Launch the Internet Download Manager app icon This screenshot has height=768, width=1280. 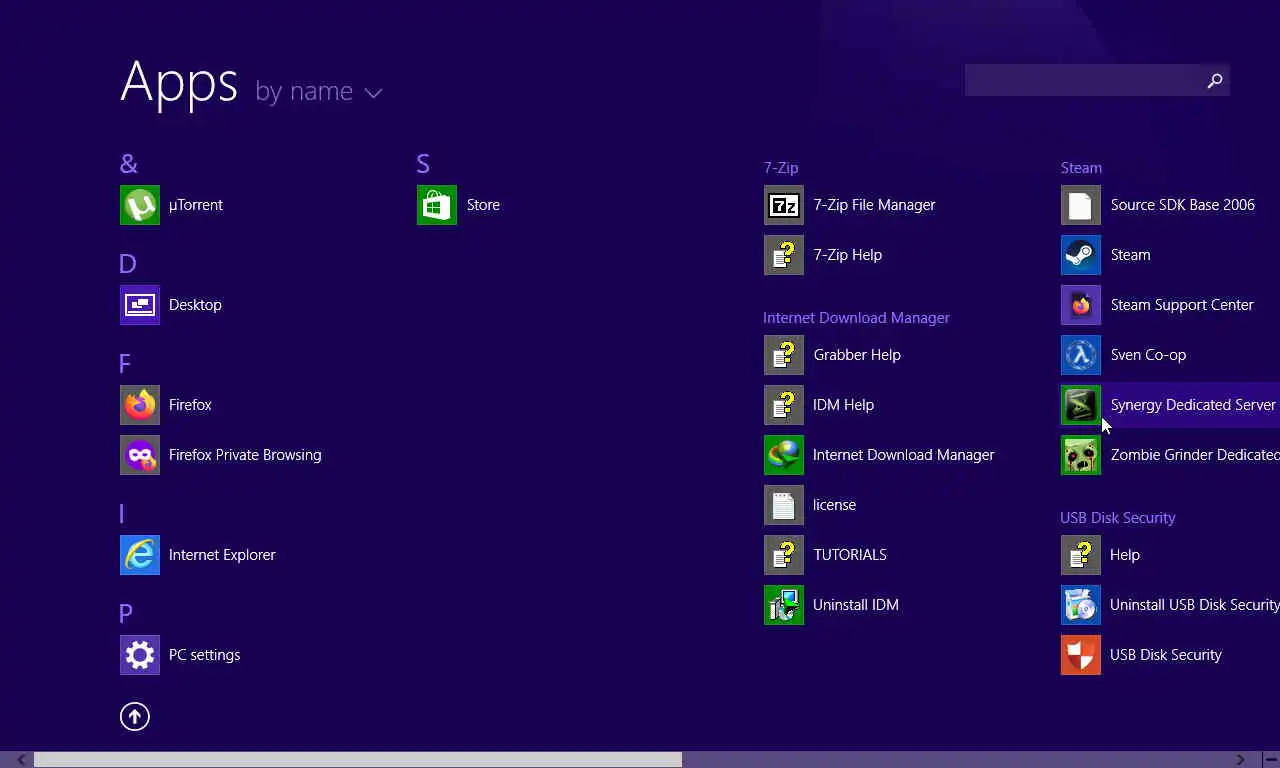[784, 455]
